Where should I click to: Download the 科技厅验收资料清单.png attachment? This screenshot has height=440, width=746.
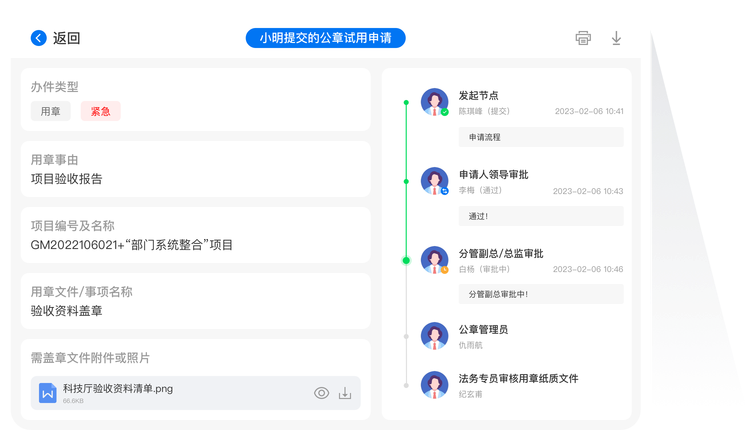point(345,393)
